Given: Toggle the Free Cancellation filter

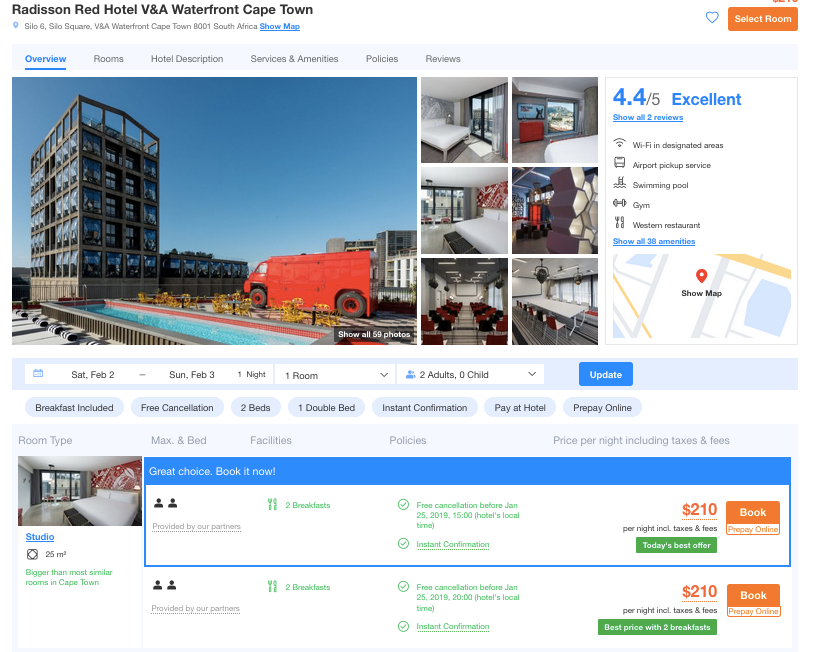Looking at the screenshot, I should pos(177,408).
